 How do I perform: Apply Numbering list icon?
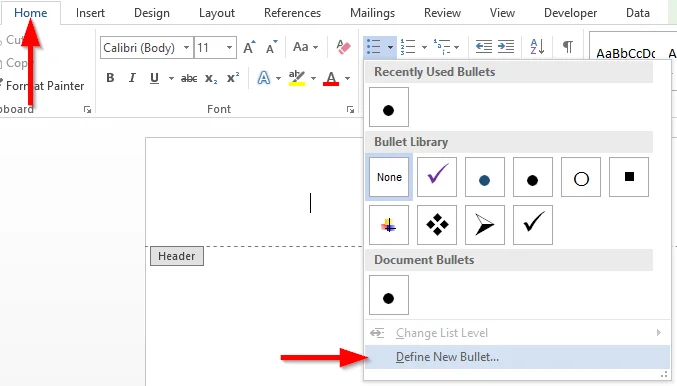coord(408,47)
